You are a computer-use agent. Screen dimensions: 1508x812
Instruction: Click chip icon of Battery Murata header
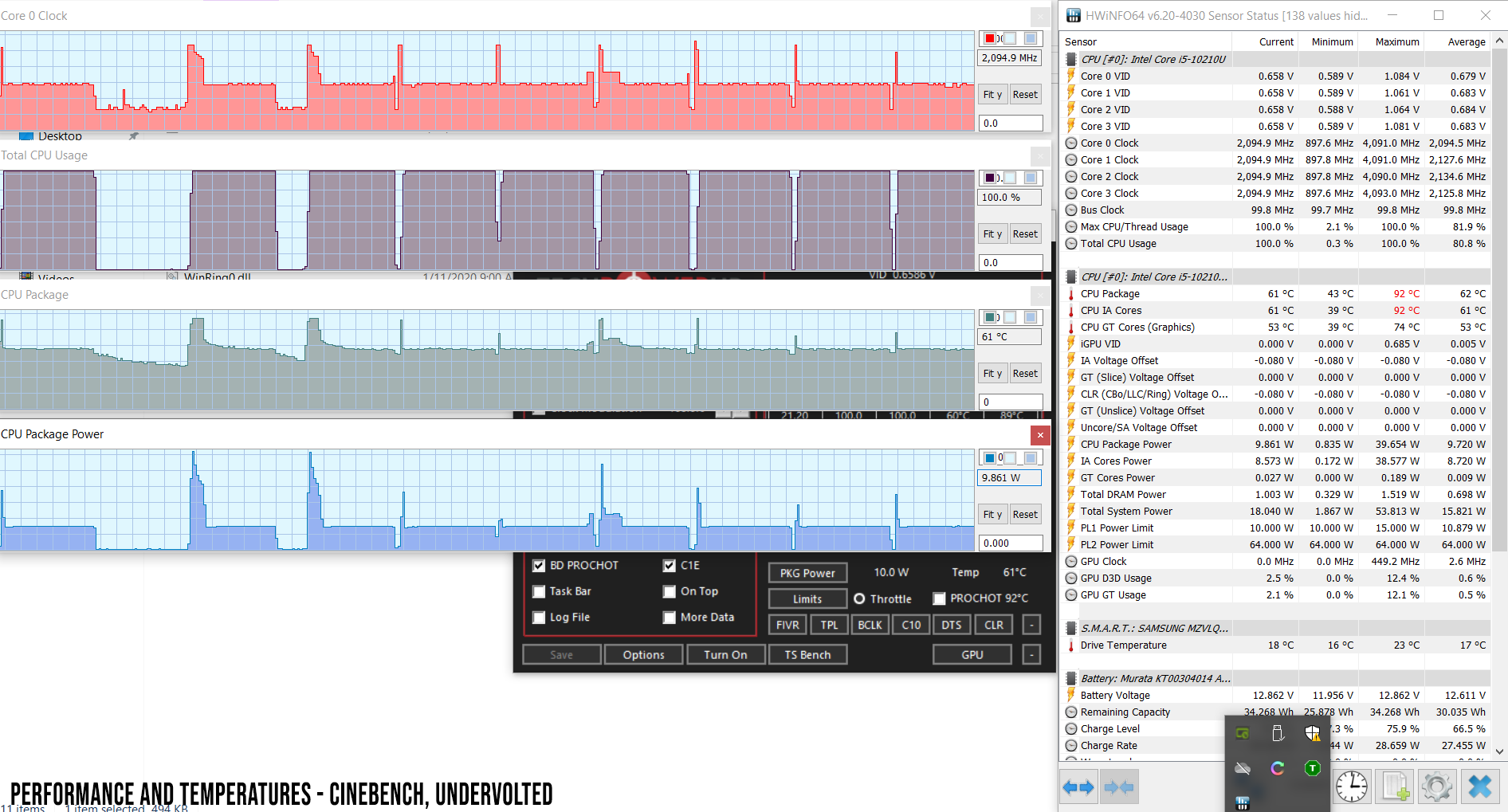tap(1072, 678)
